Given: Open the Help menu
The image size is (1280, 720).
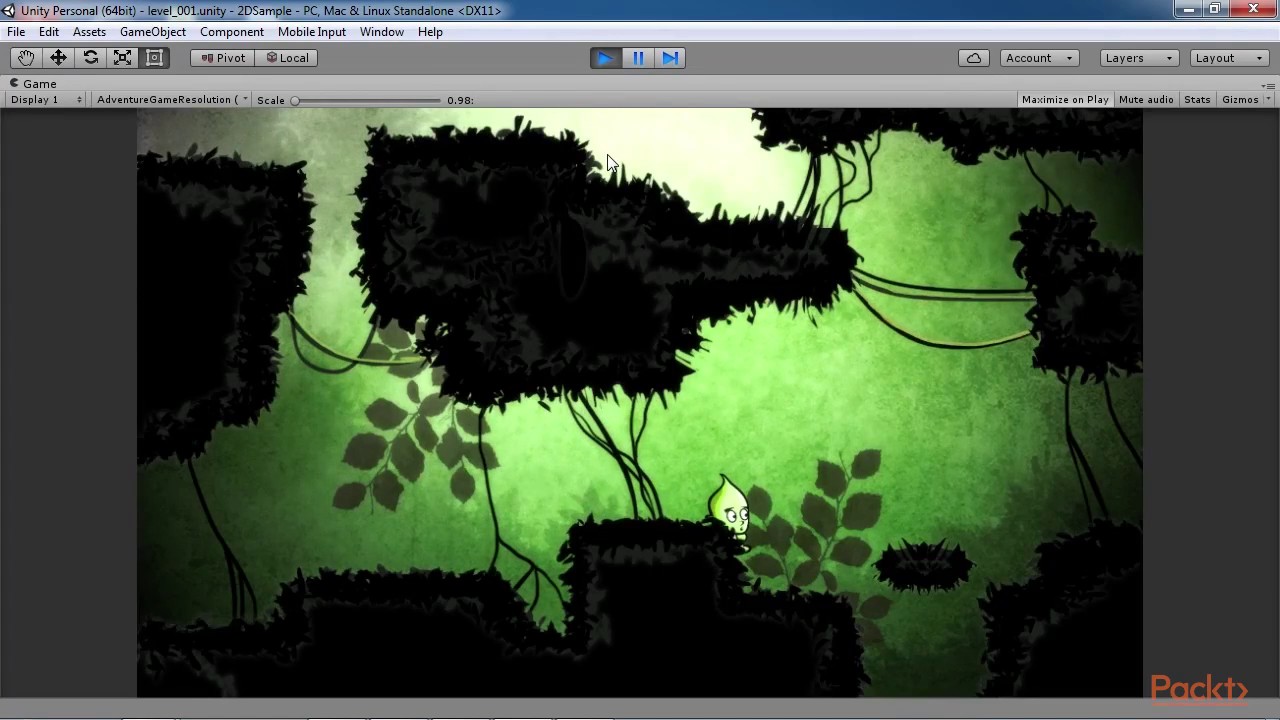Looking at the screenshot, I should (430, 32).
